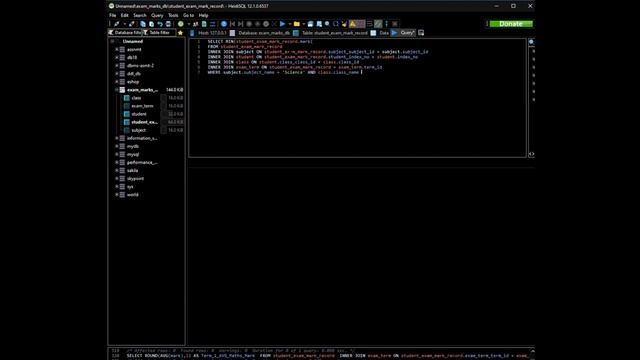Switch to the Table student_exam_mark_record tab
This screenshot has width=640, height=360.
[x=331, y=33]
